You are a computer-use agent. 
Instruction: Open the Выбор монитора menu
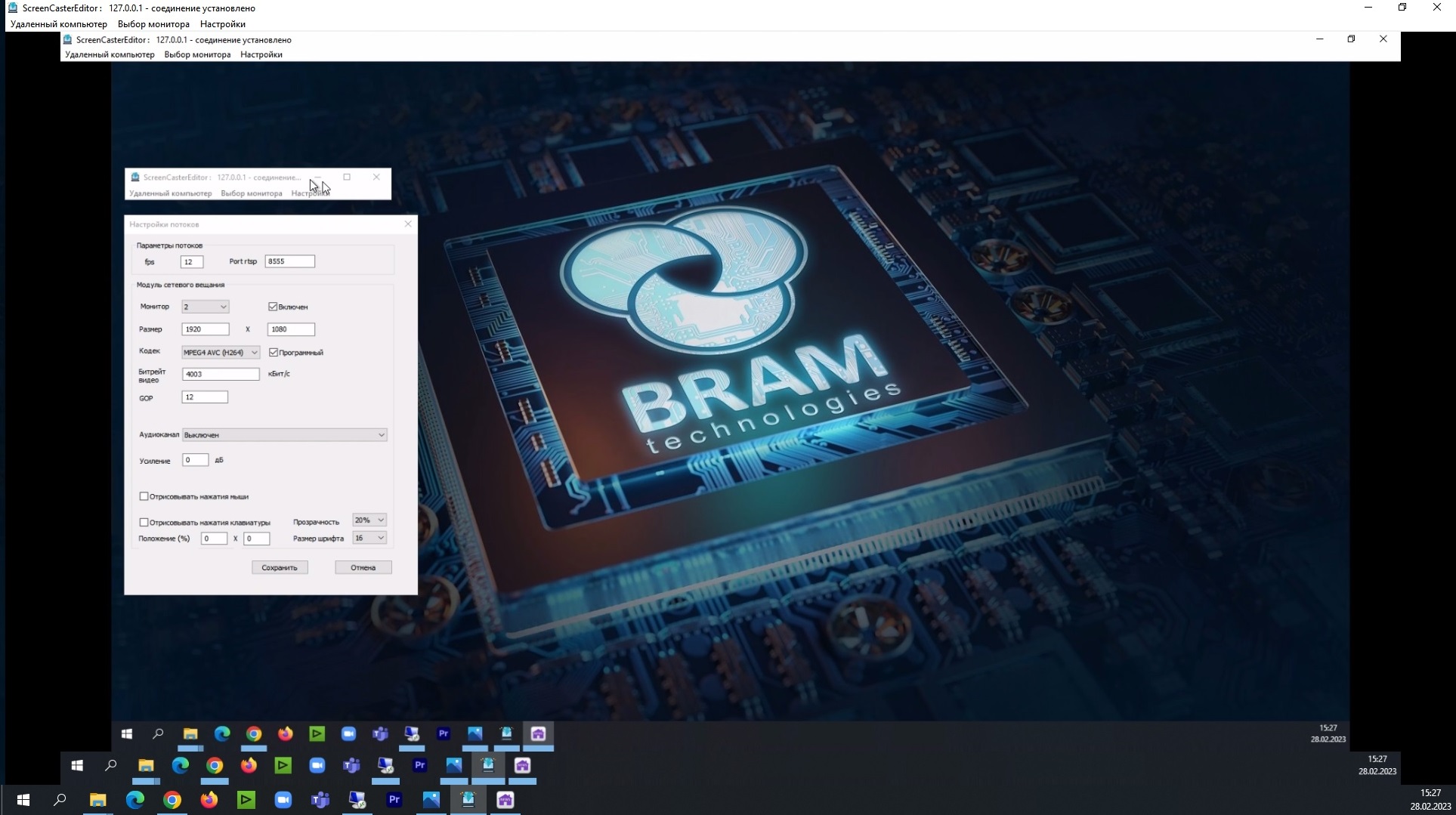(x=155, y=23)
